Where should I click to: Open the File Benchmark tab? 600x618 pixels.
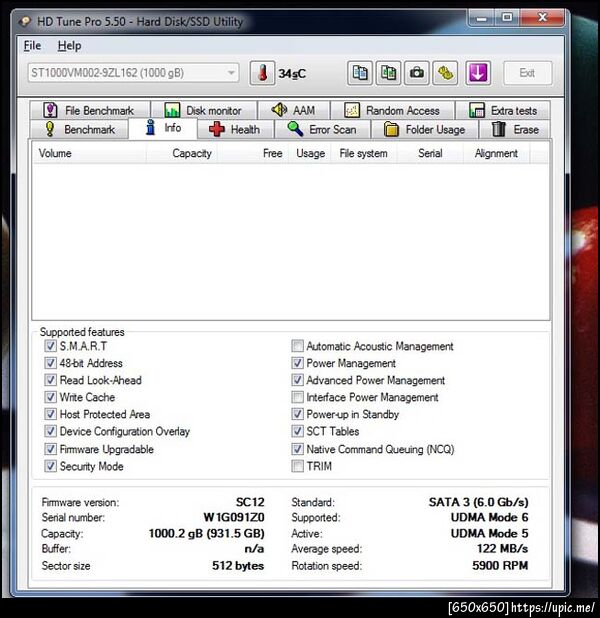89,110
